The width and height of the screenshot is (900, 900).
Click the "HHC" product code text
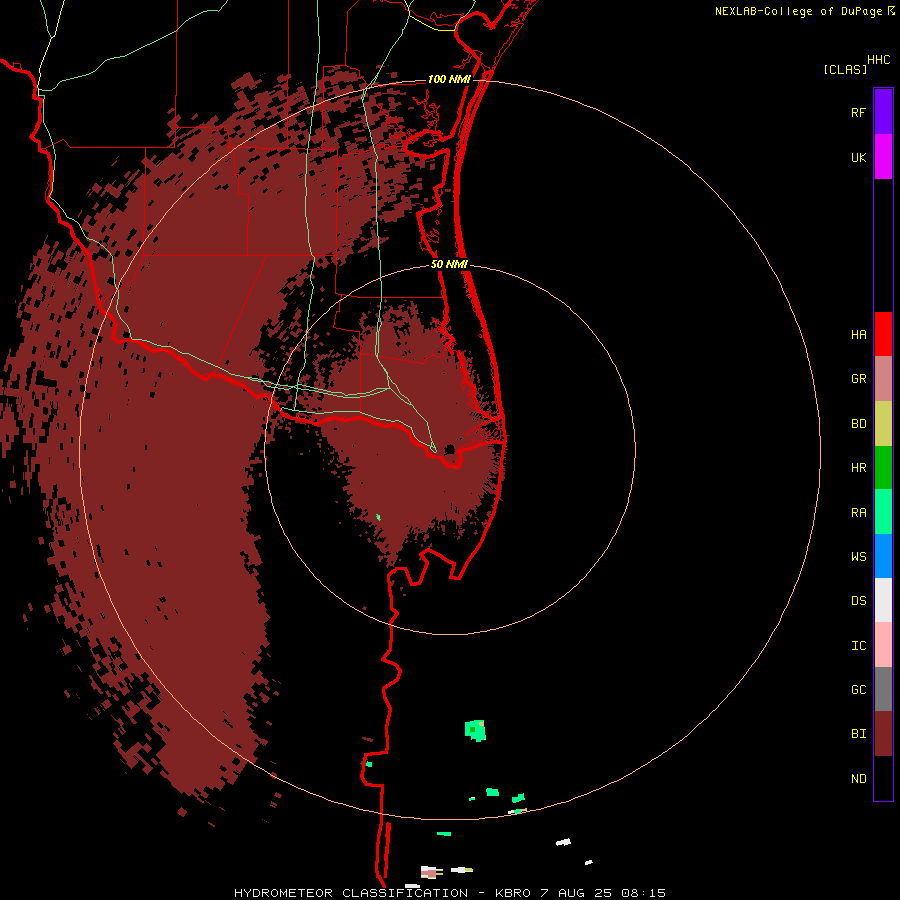tap(879, 60)
